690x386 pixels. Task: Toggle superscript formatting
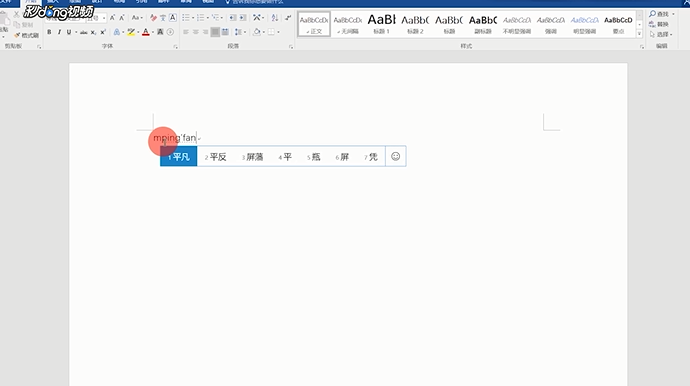pos(103,32)
